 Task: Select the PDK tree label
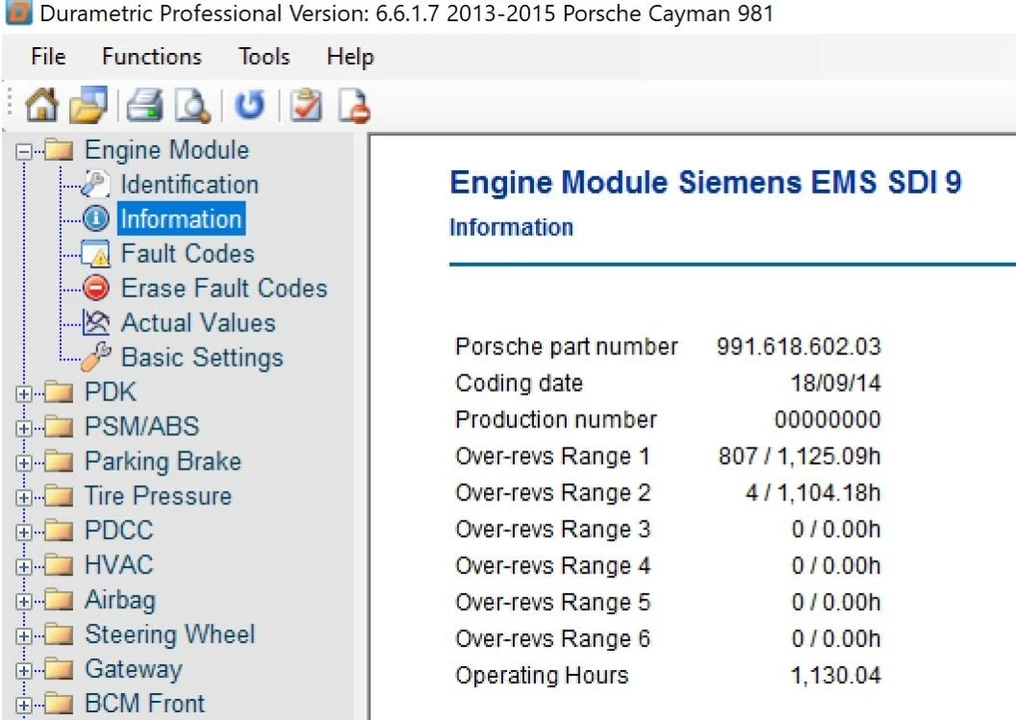click(111, 392)
